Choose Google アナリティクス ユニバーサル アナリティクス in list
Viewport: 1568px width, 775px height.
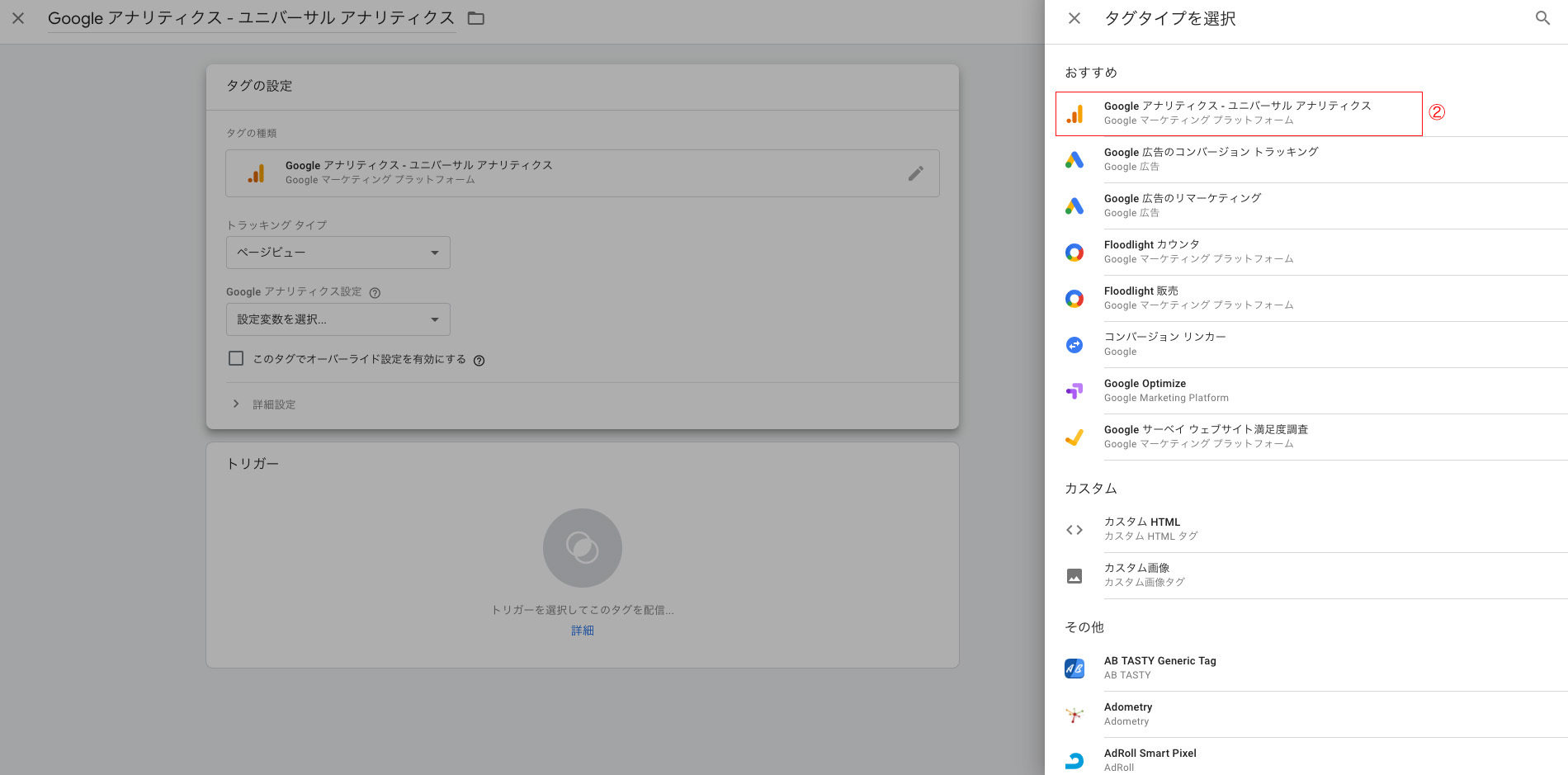point(1238,113)
